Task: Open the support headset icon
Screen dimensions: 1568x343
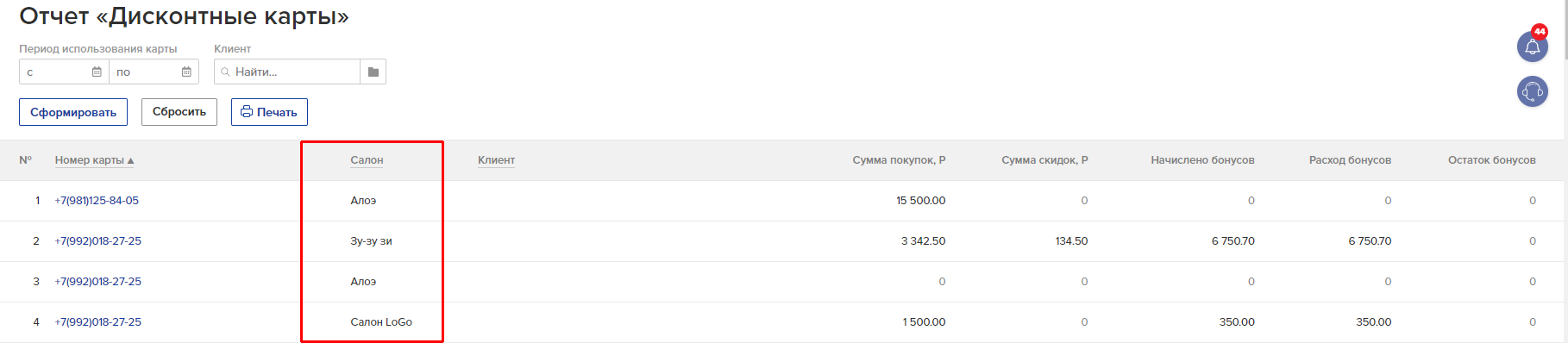Action: [x=1532, y=91]
